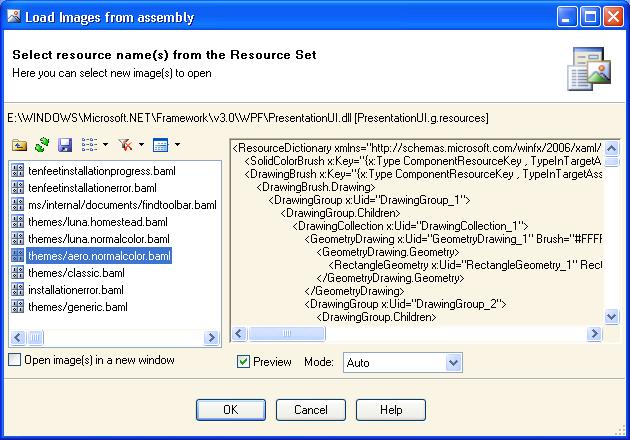630x440 pixels.
Task: Open the list view mode dropdown arrow
Action: [105, 145]
